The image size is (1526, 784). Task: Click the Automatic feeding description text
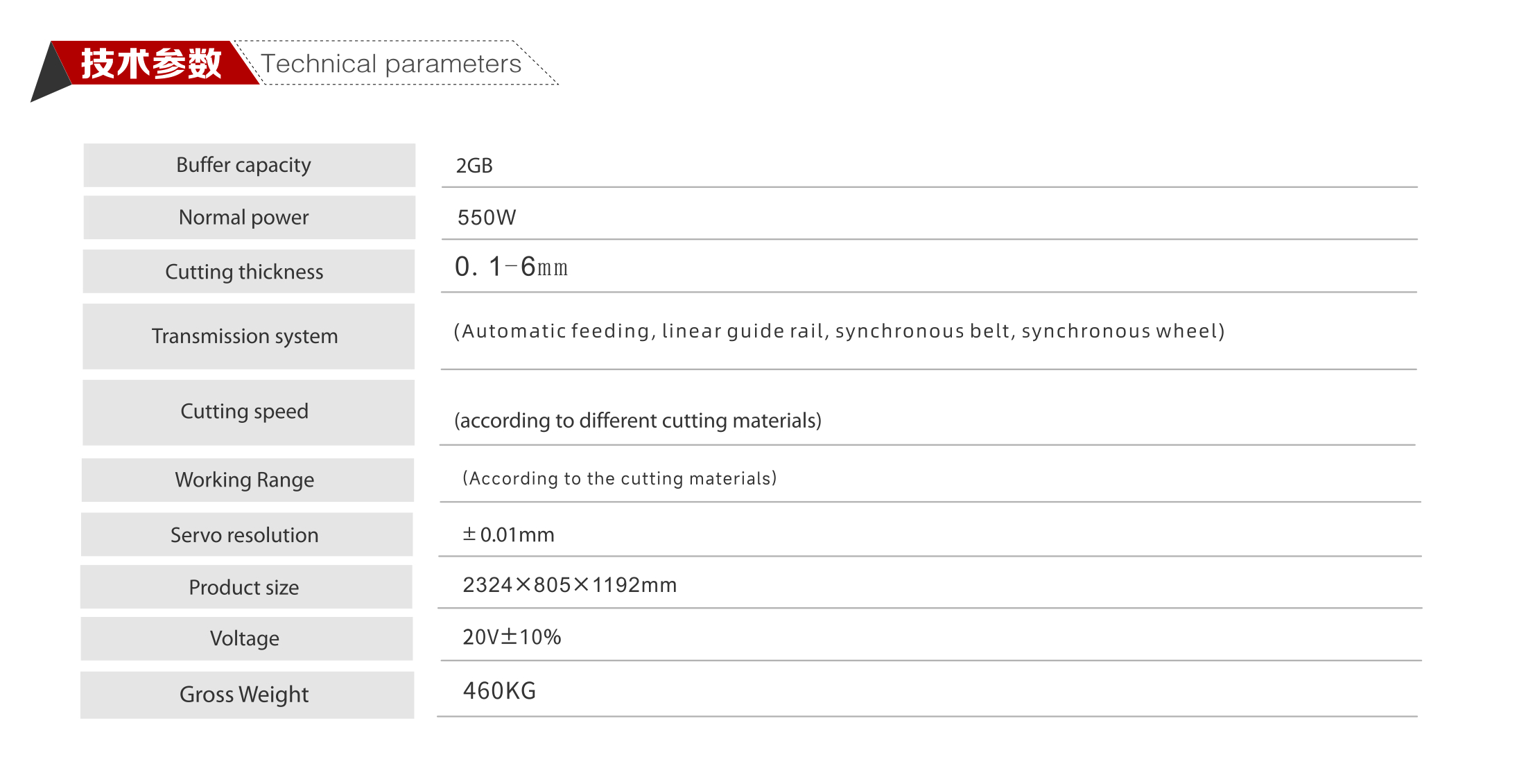pos(839,331)
